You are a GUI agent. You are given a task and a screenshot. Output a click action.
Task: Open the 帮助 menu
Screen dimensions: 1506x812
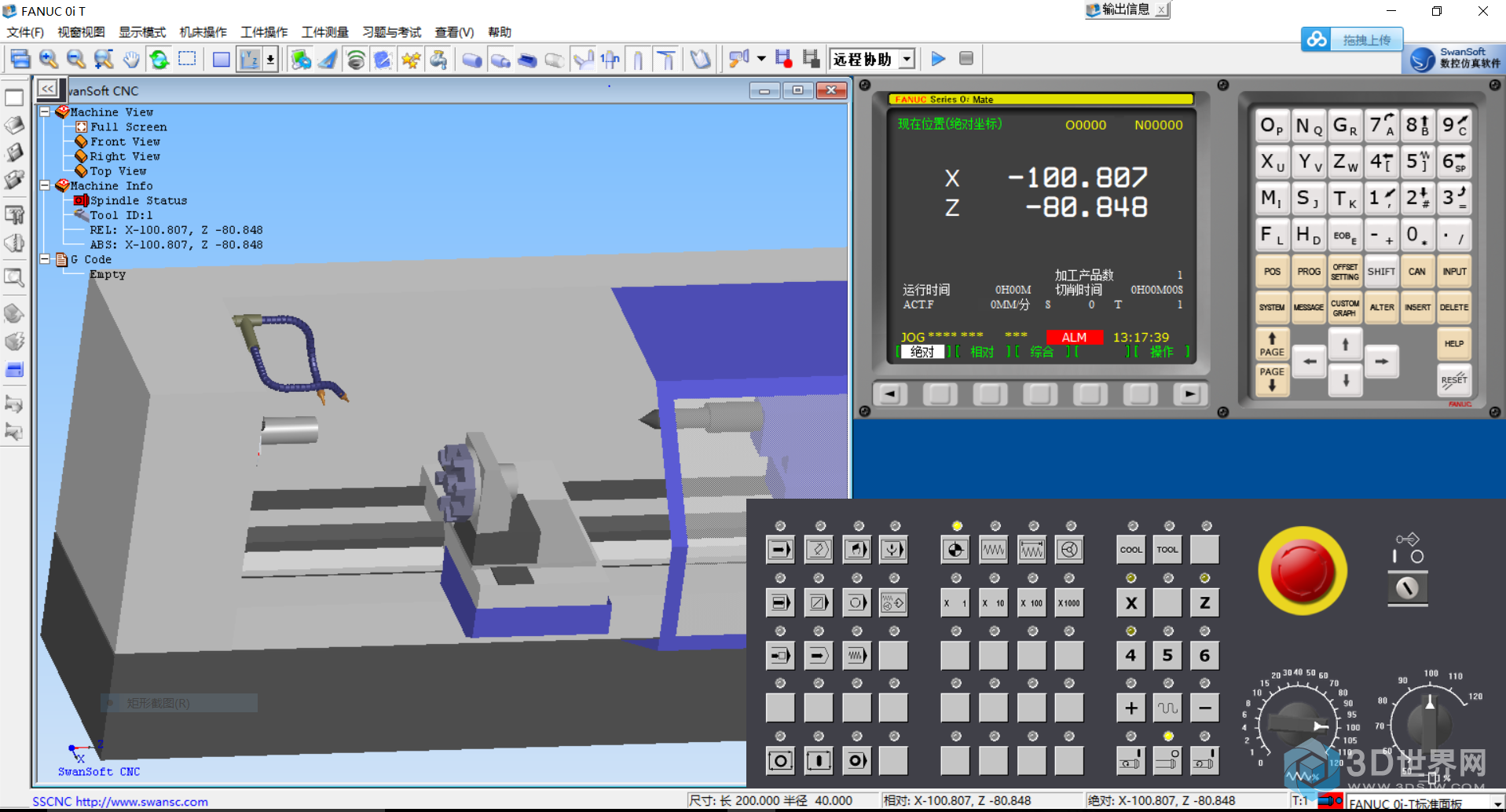coord(500,32)
